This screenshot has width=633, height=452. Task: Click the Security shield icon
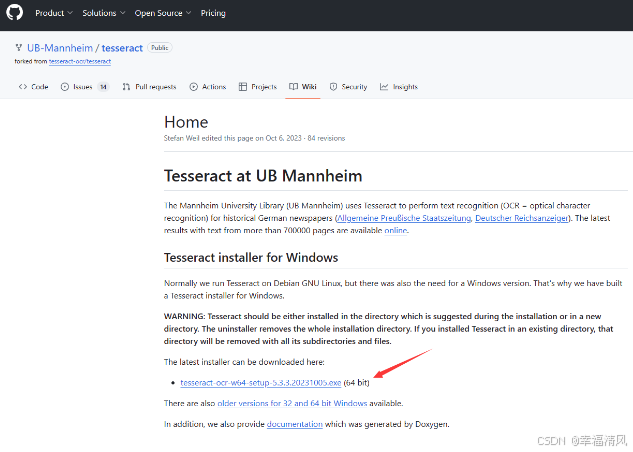(333, 86)
